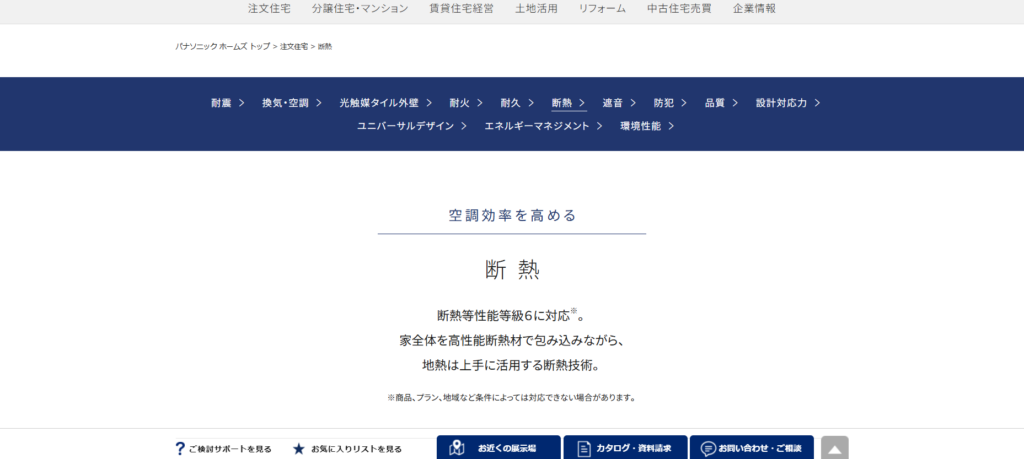Open エネルギーマネジメント navigation link
The width and height of the screenshot is (1024, 459).
click(x=536, y=126)
